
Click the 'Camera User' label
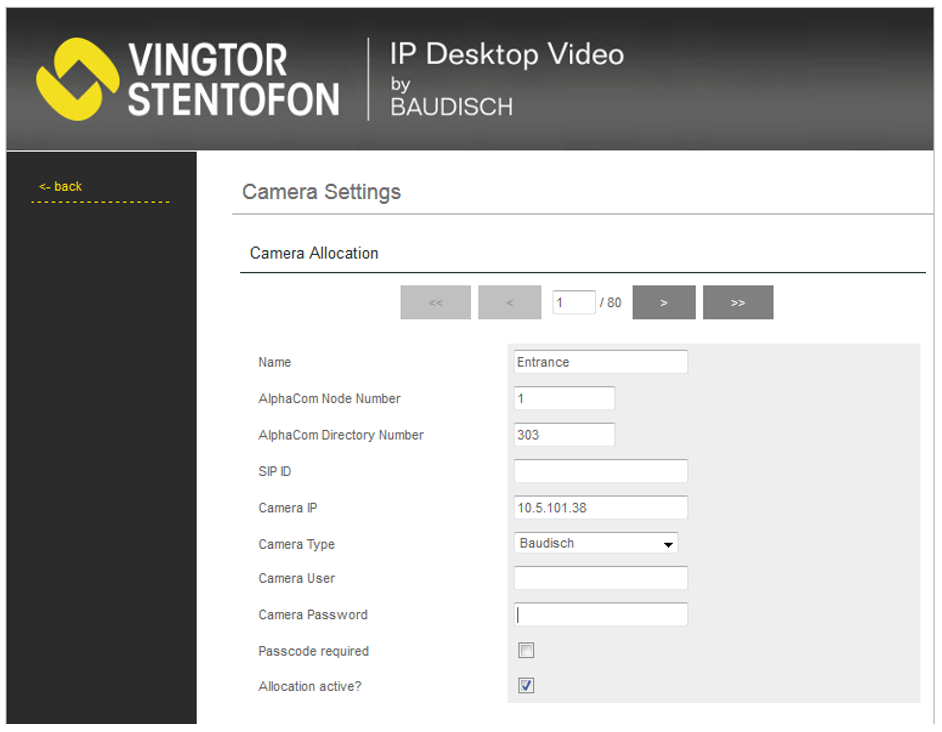[296, 578]
